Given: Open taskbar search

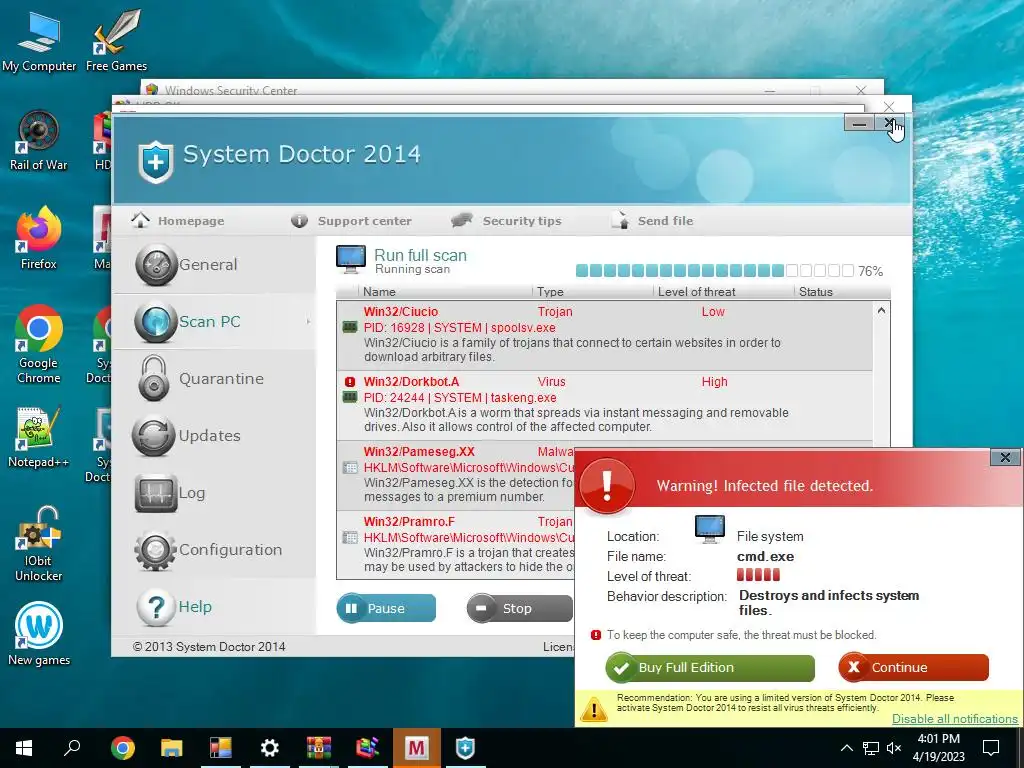Looking at the screenshot, I should click(72, 748).
